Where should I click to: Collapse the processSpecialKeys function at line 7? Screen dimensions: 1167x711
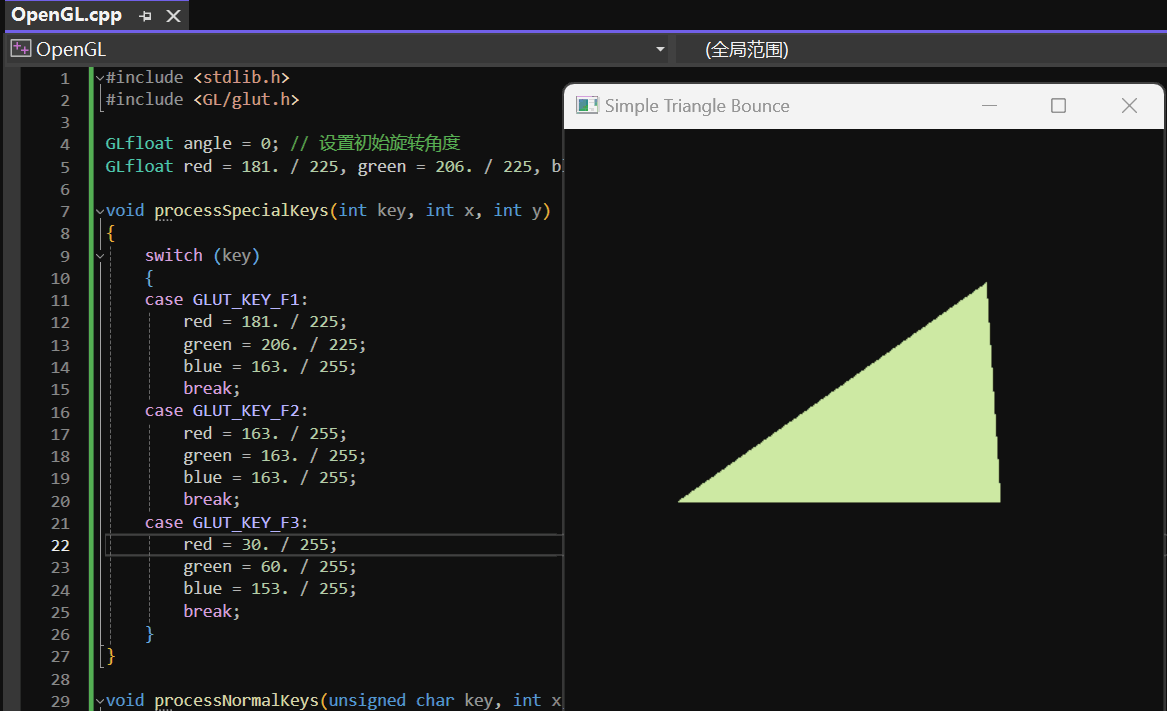pos(100,211)
